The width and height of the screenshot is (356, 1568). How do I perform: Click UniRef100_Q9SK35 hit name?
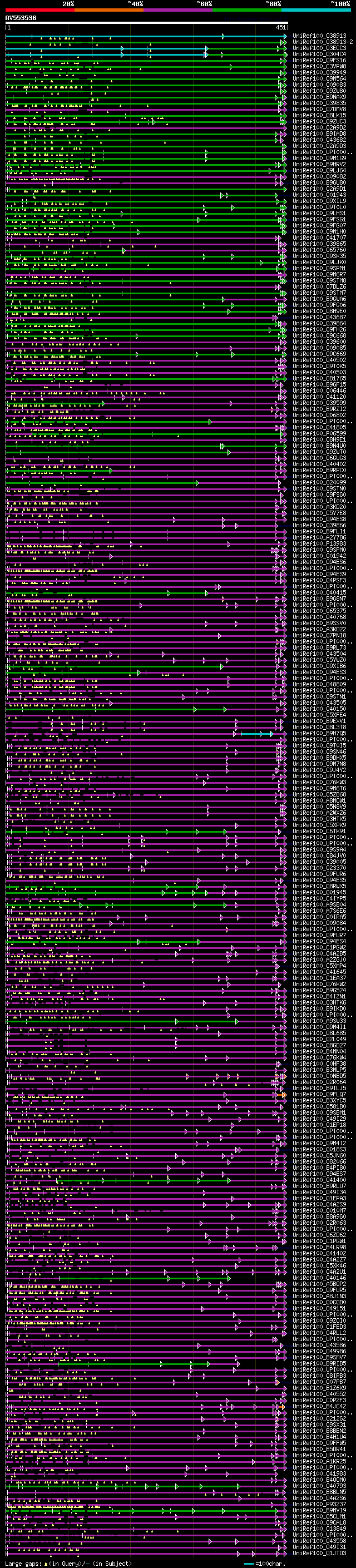click(x=319, y=256)
